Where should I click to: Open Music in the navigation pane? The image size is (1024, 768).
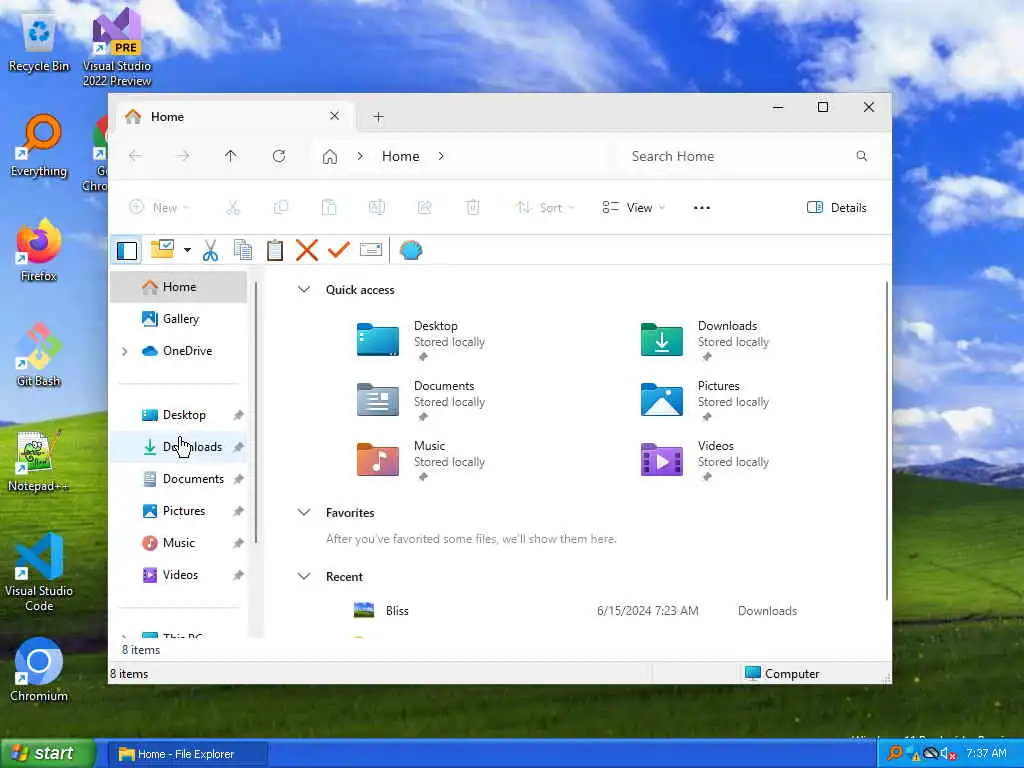178,543
